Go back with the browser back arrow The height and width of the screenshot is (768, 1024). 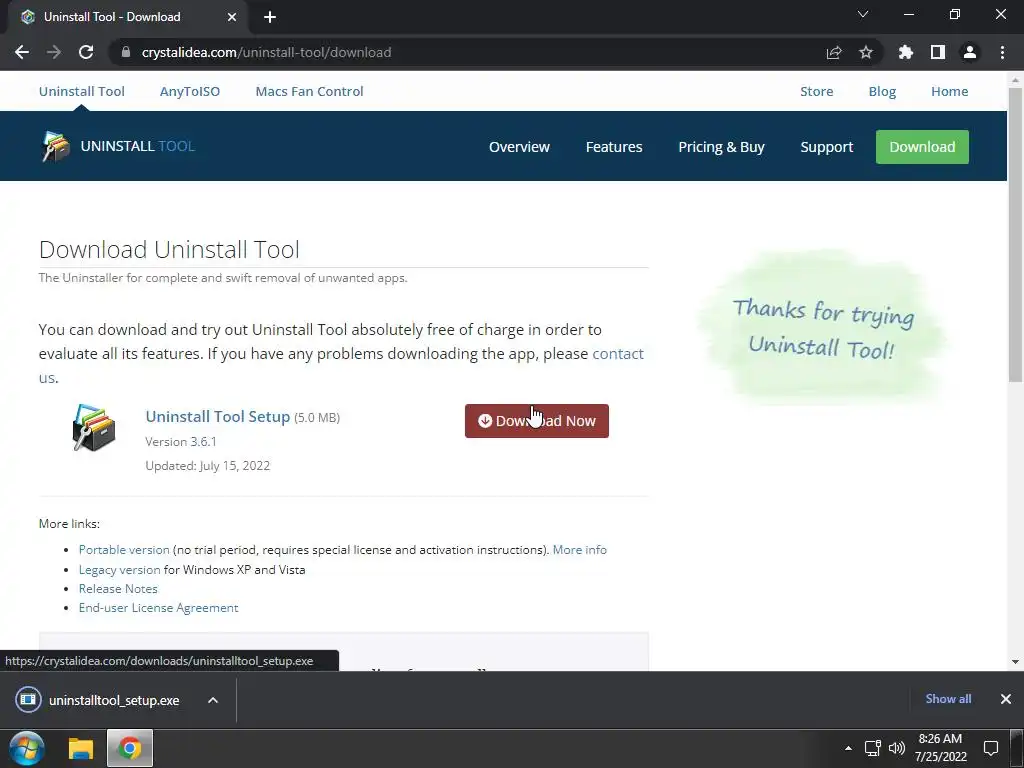(x=22, y=52)
